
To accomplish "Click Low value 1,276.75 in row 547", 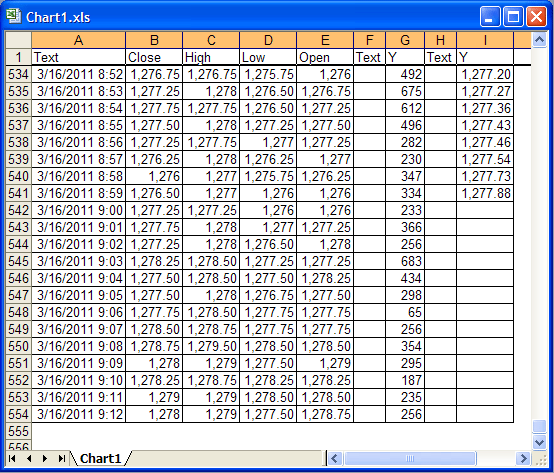I will (x=268, y=295).
